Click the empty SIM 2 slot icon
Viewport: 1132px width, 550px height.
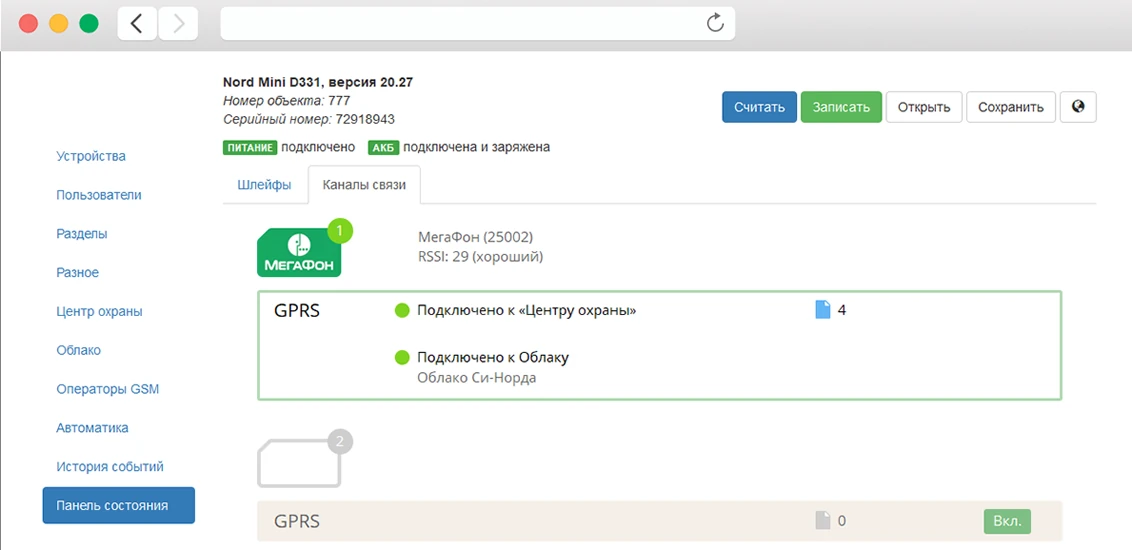click(x=300, y=464)
